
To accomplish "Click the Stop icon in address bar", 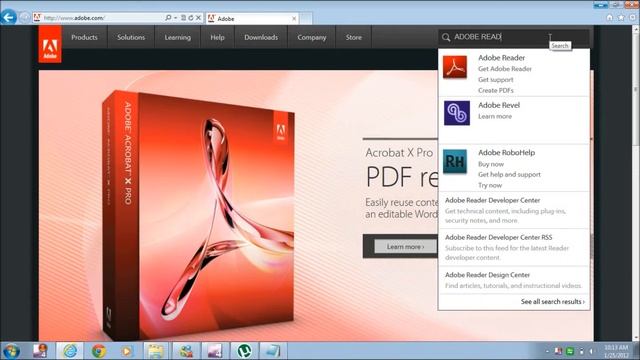I will pos(198,18).
